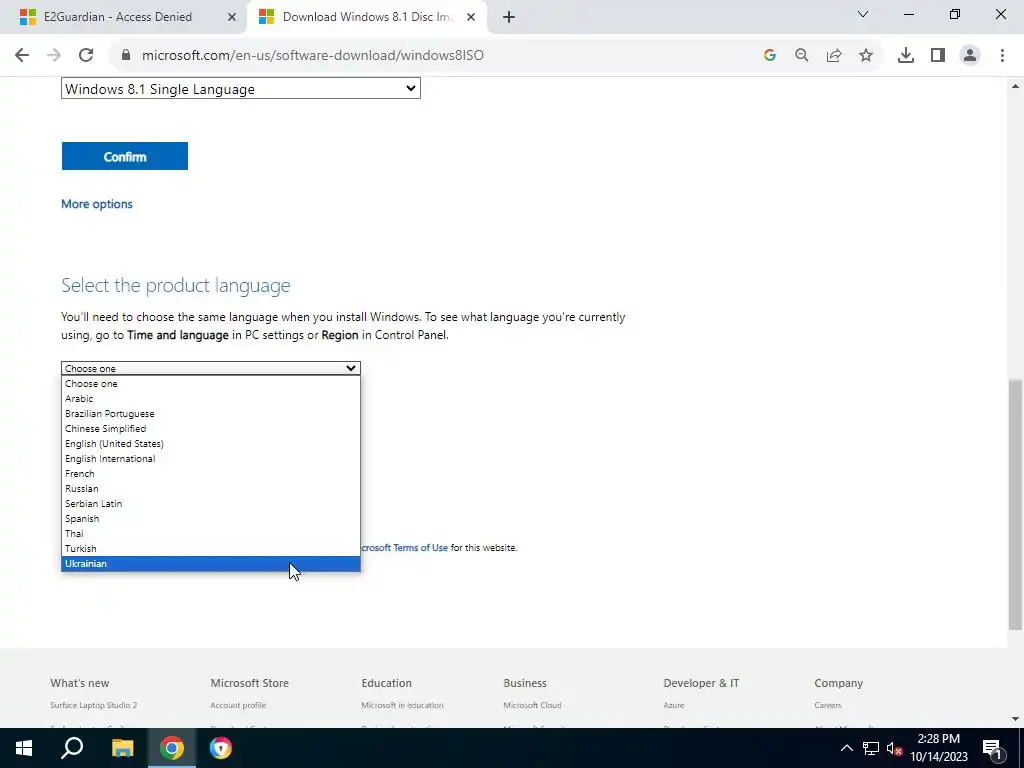Open Microsoft in education footer link
This screenshot has width=1024, height=768.
tap(402, 705)
